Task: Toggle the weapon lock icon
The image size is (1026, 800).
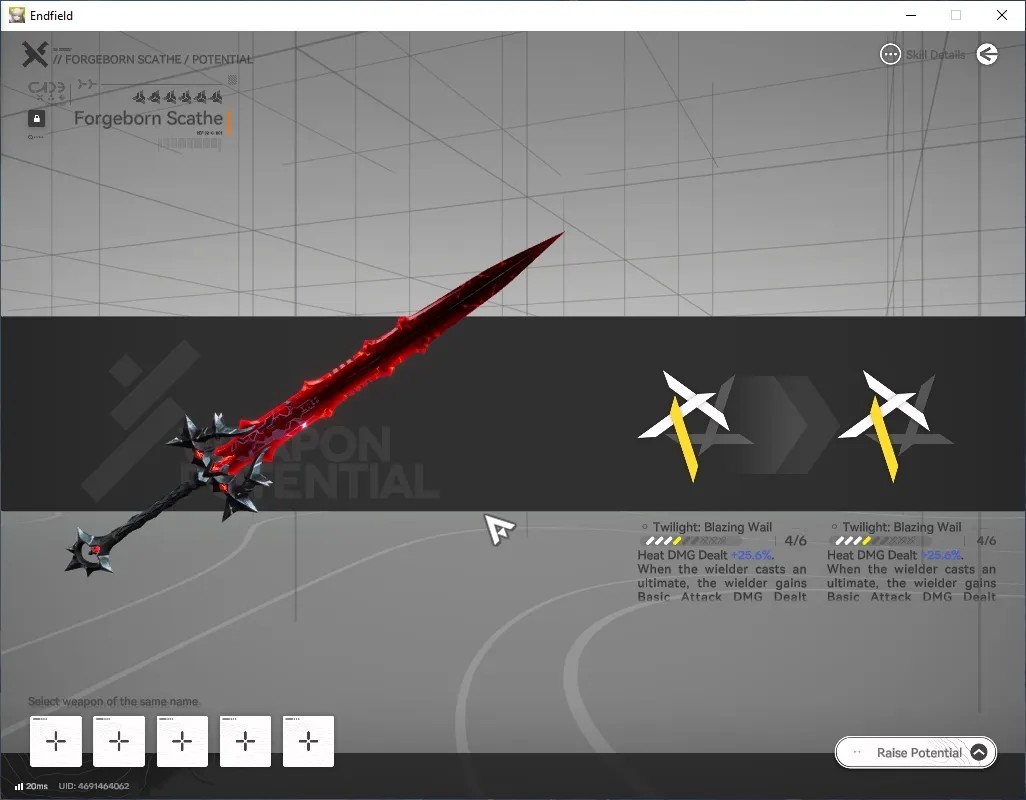Action: [37, 118]
